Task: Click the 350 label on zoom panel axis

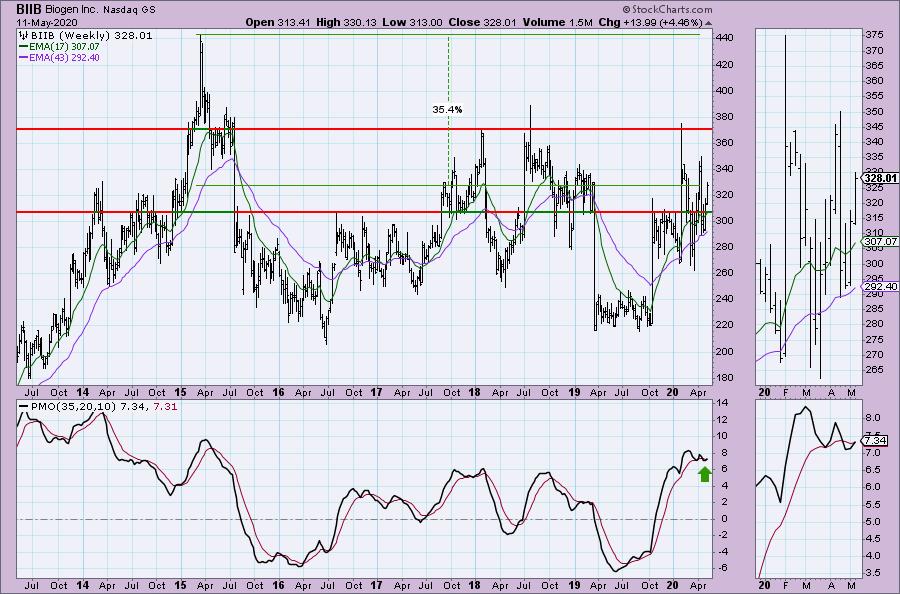Action: pyautogui.click(x=874, y=111)
